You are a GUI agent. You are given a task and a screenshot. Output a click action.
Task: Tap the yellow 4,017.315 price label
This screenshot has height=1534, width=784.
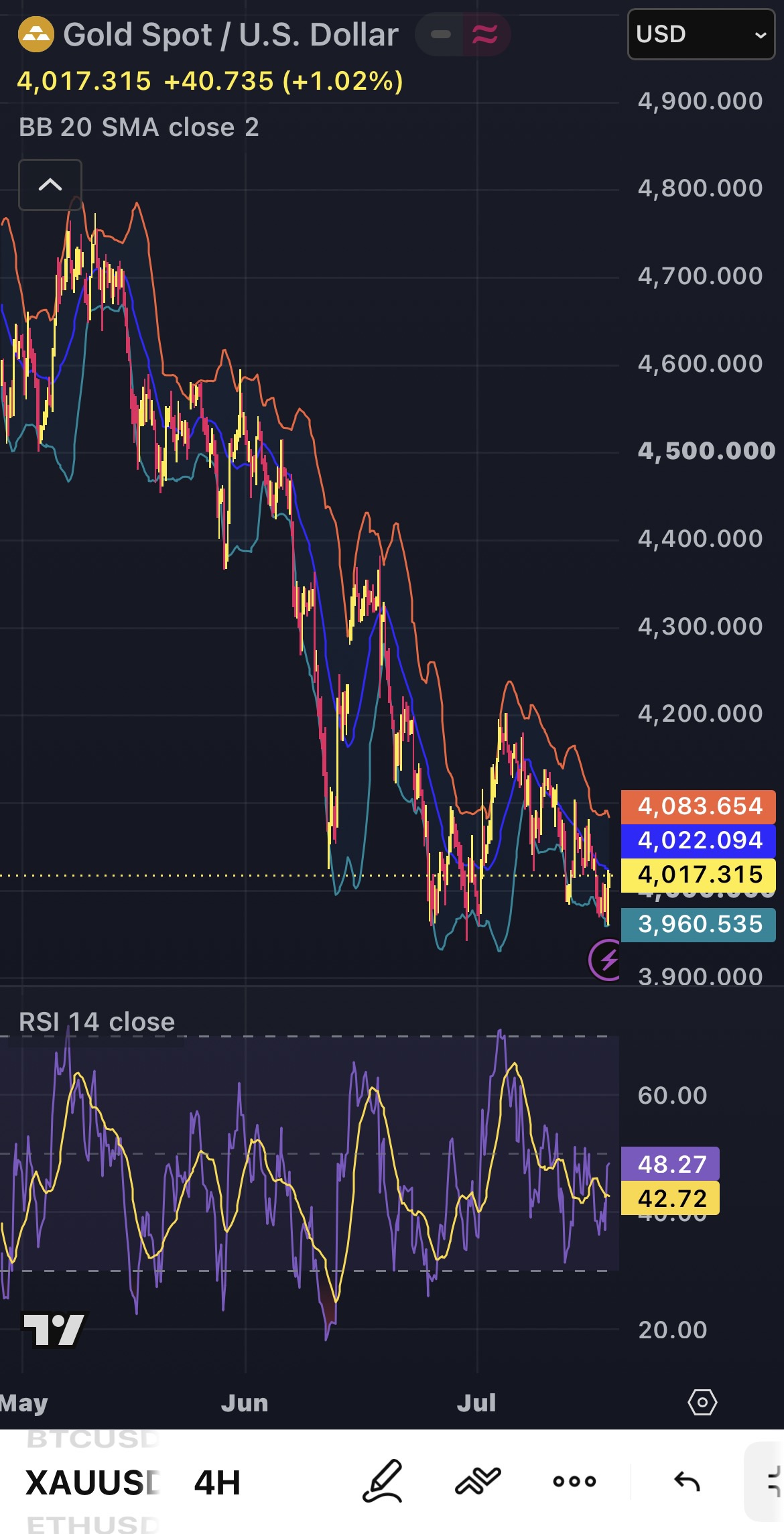pyautogui.click(x=698, y=875)
